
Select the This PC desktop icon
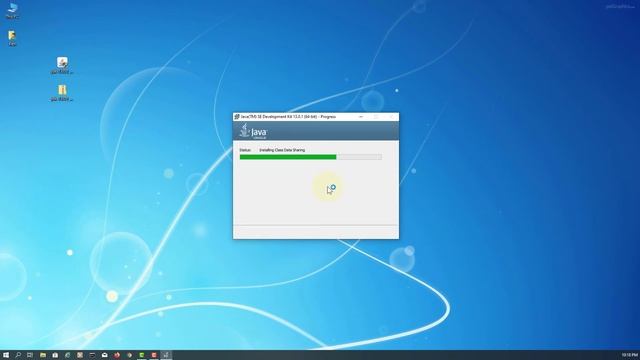tap(12, 11)
